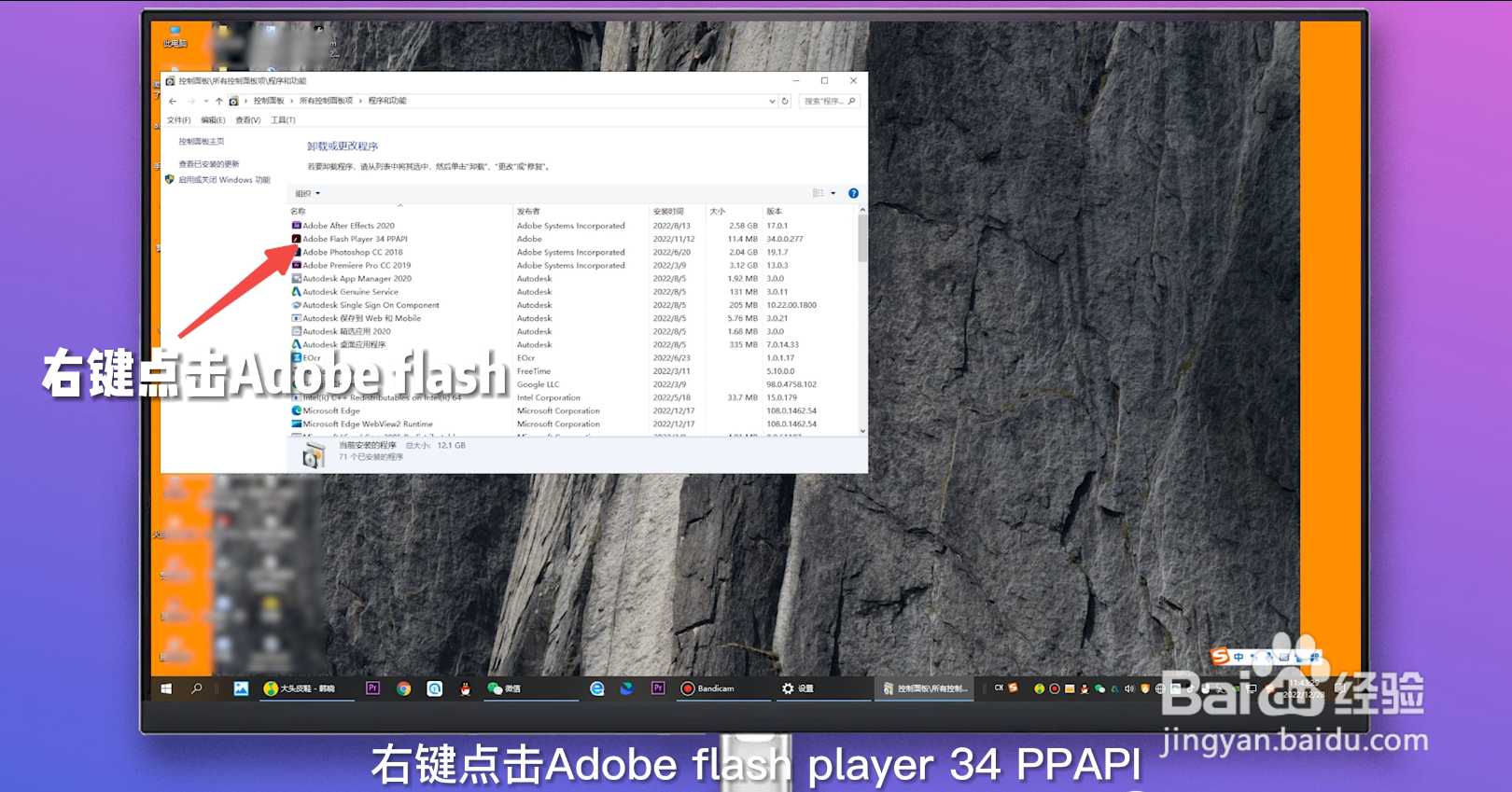
Task: Open the 控制面板主页 link
Action: (202, 142)
